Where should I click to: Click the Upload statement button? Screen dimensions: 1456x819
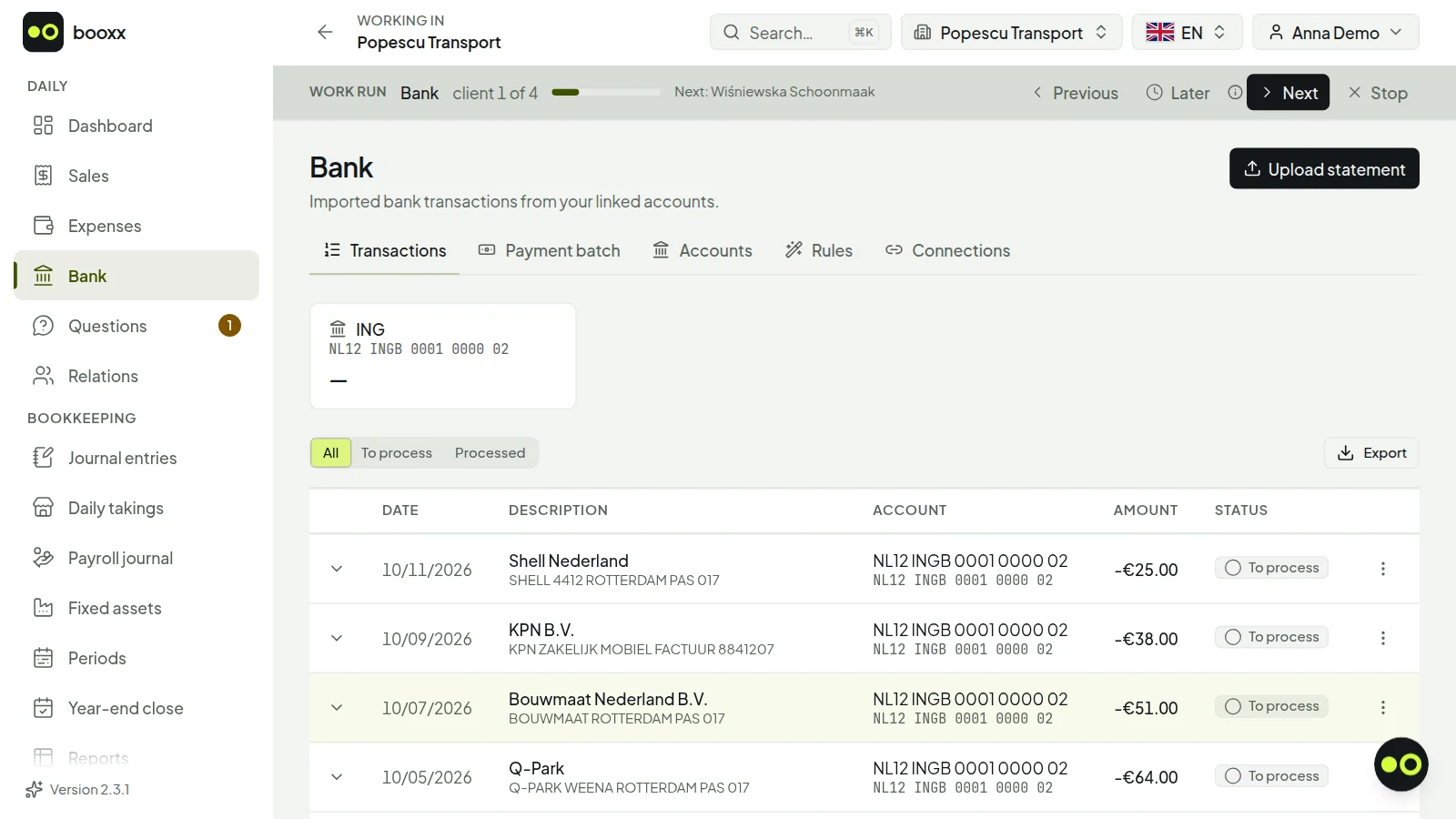(x=1324, y=168)
